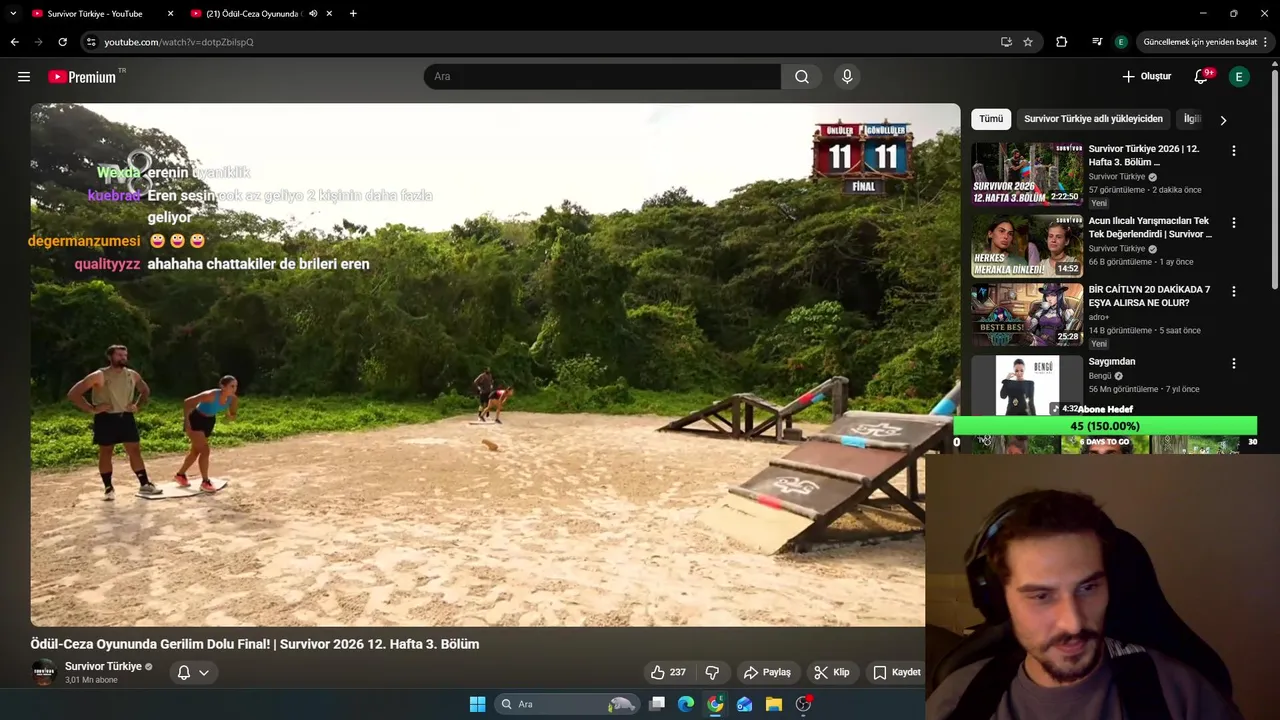Click the taskbar Ara search box
1280x720 pixels.
click(x=567, y=704)
